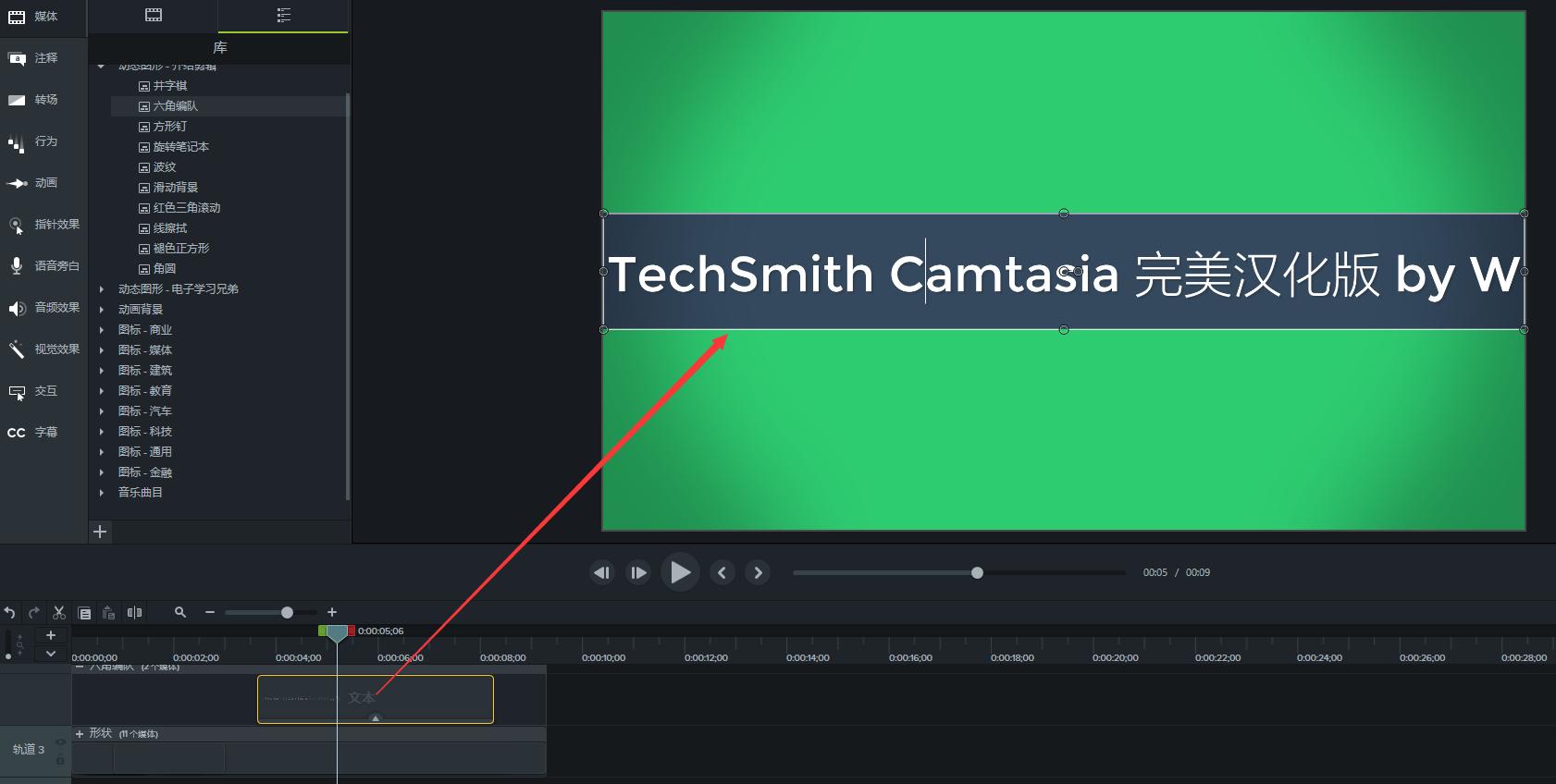Cut the selected clip with scissors

click(x=59, y=612)
